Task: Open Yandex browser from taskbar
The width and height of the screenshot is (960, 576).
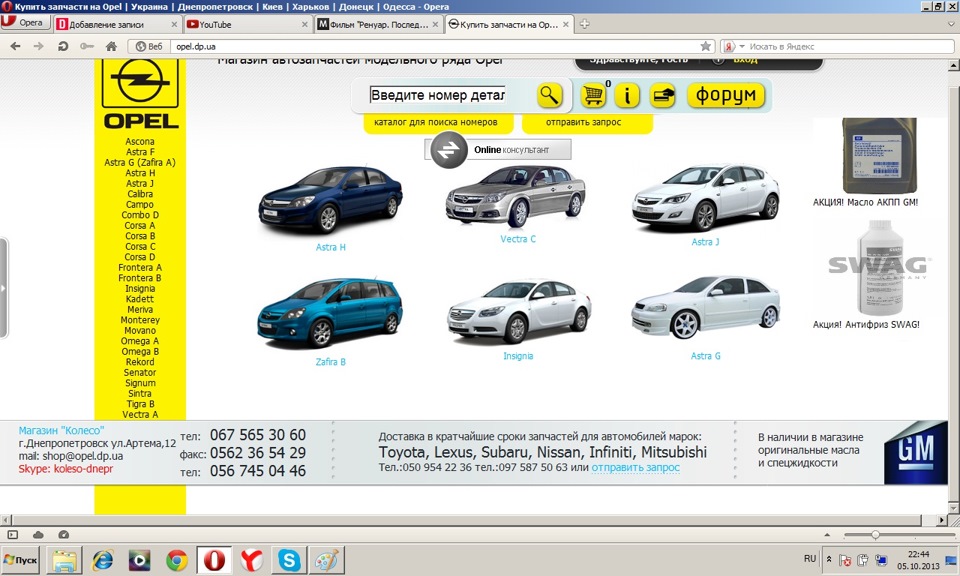Action: (252, 560)
